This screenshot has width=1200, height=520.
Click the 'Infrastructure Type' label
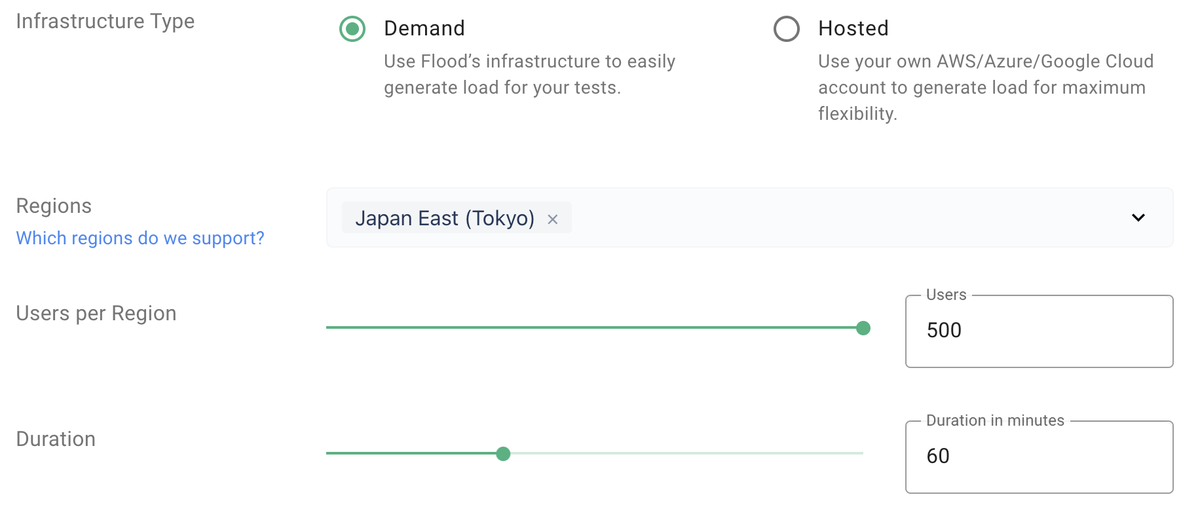tap(105, 21)
